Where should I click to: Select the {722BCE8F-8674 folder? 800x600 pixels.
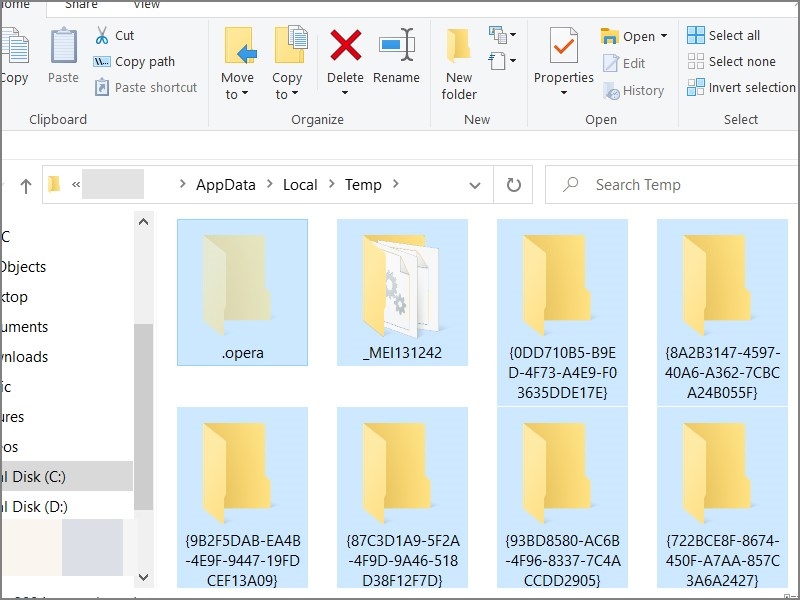tap(722, 497)
